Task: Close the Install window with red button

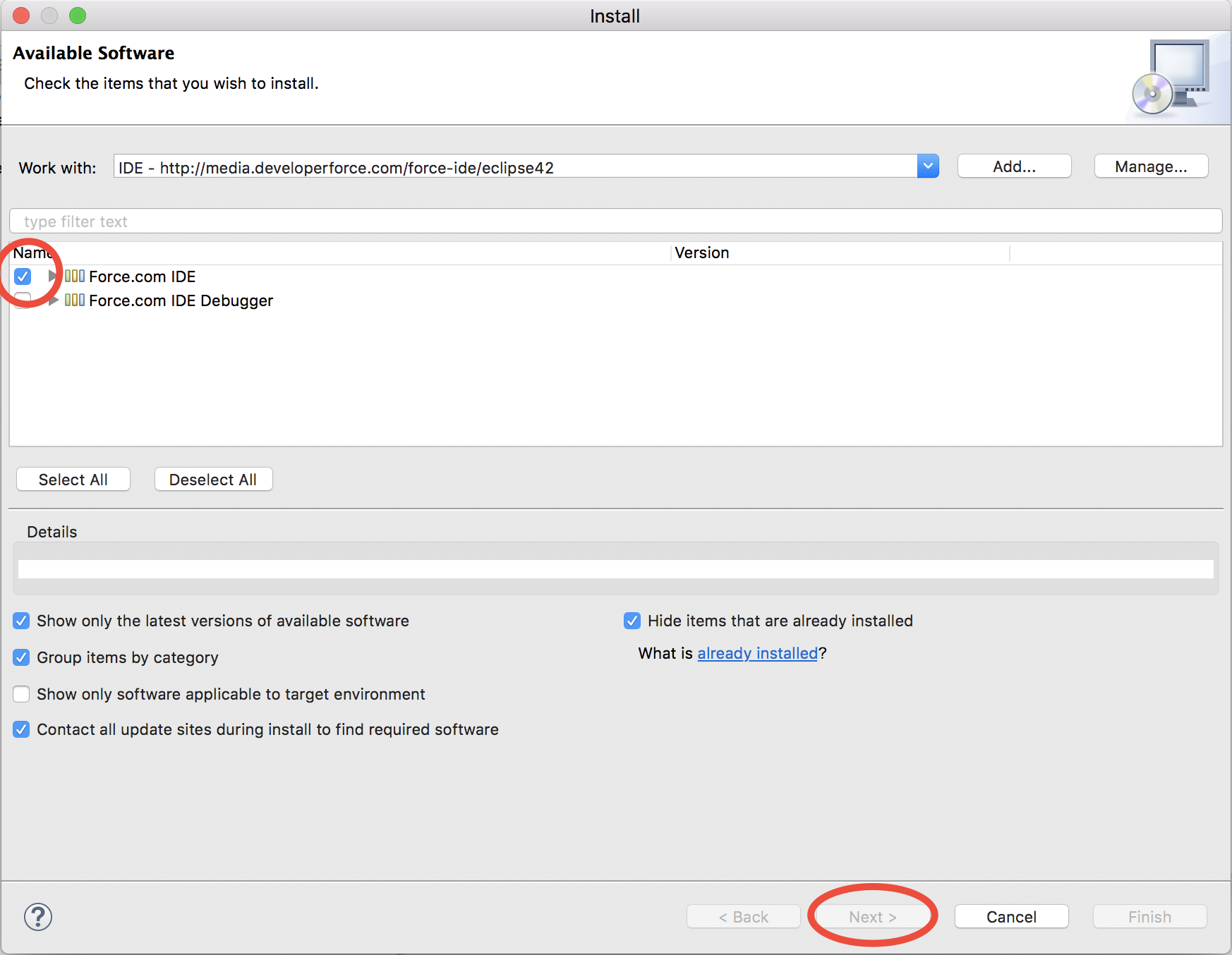Action: [x=21, y=16]
